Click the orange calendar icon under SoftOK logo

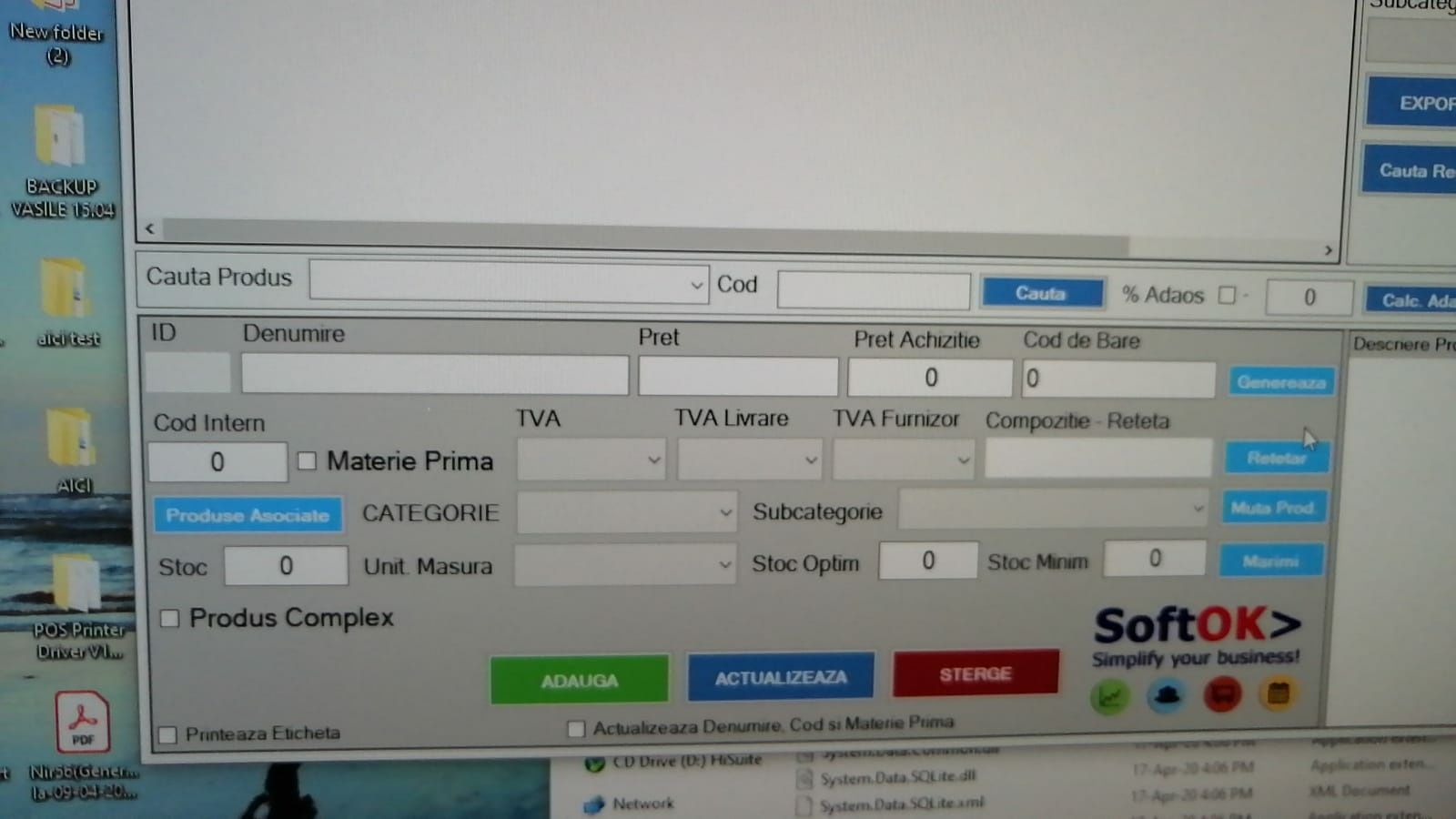(x=1279, y=694)
